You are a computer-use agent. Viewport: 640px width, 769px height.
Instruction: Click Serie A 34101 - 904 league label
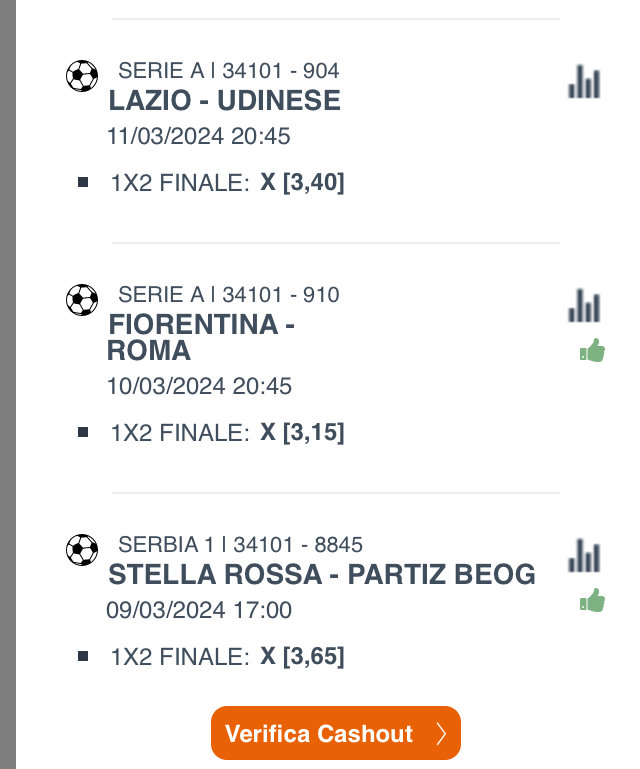[228, 71]
